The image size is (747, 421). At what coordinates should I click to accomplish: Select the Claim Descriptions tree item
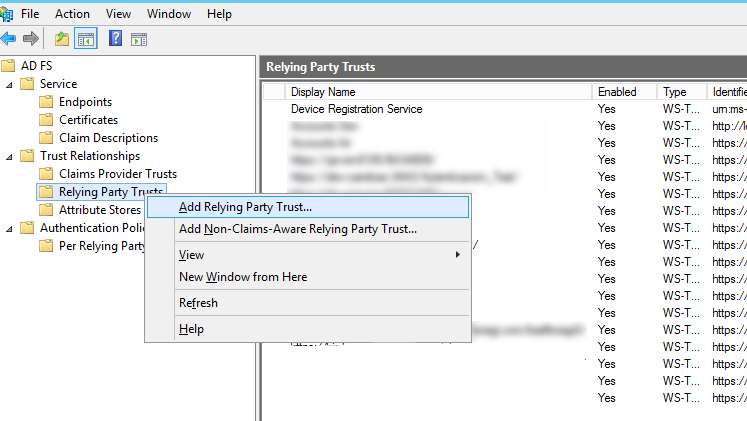(x=108, y=138)
